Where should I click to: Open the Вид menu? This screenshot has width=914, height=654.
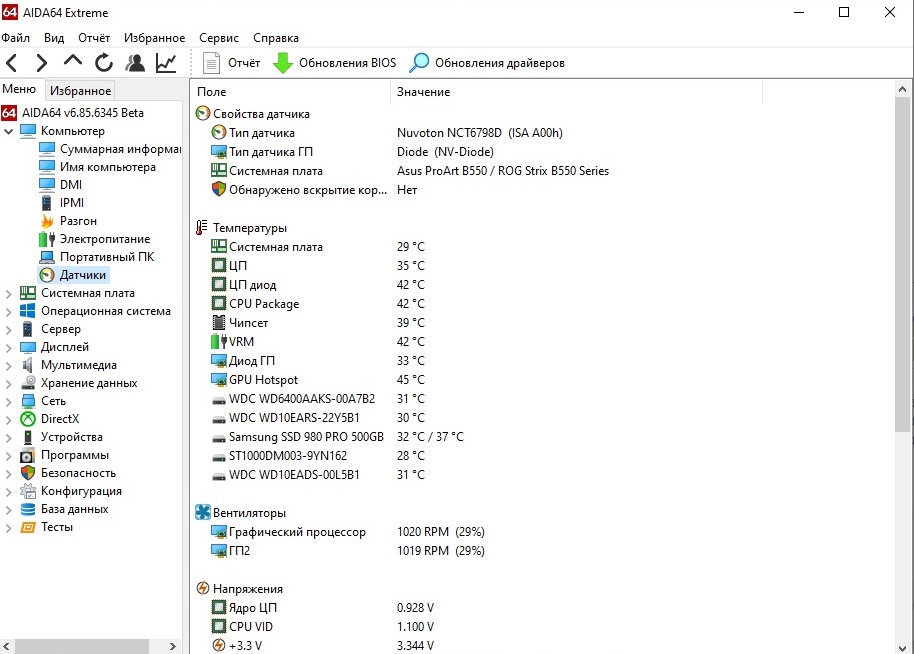(x=54, y=38)
